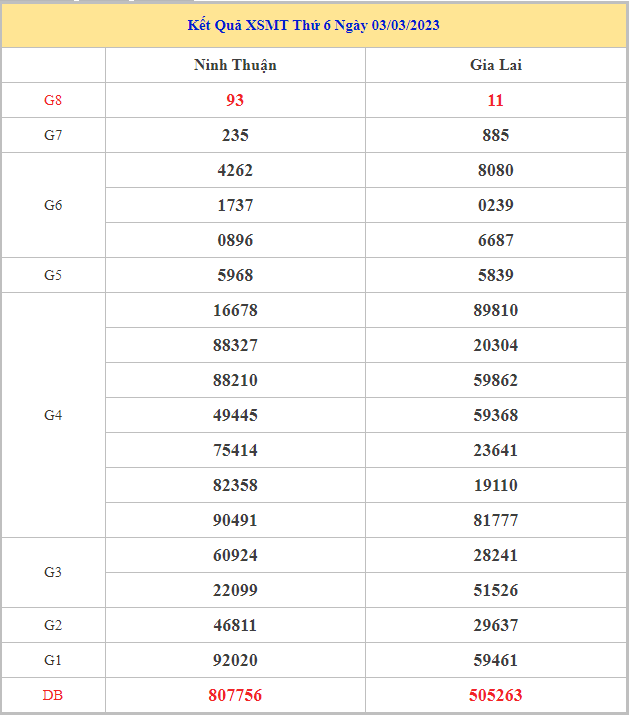Click the G4 row label
630x716 pixels.
tap(53, 415)
